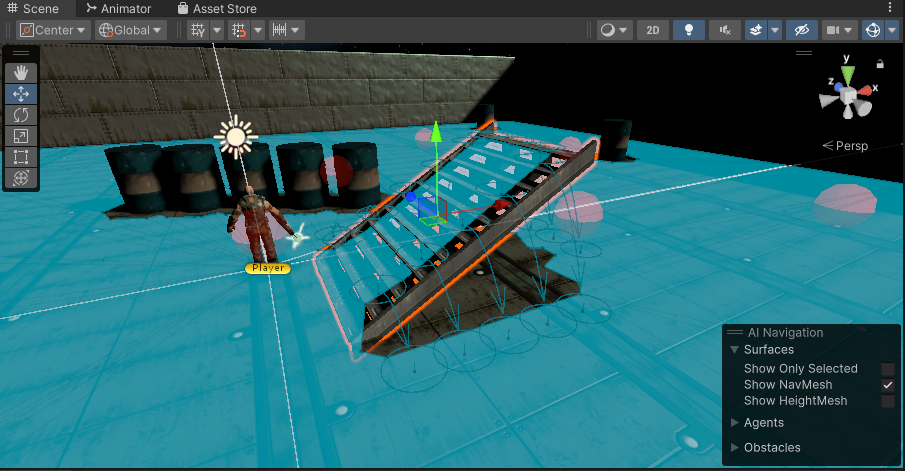Toggle gizmos display

coord(873,30)
